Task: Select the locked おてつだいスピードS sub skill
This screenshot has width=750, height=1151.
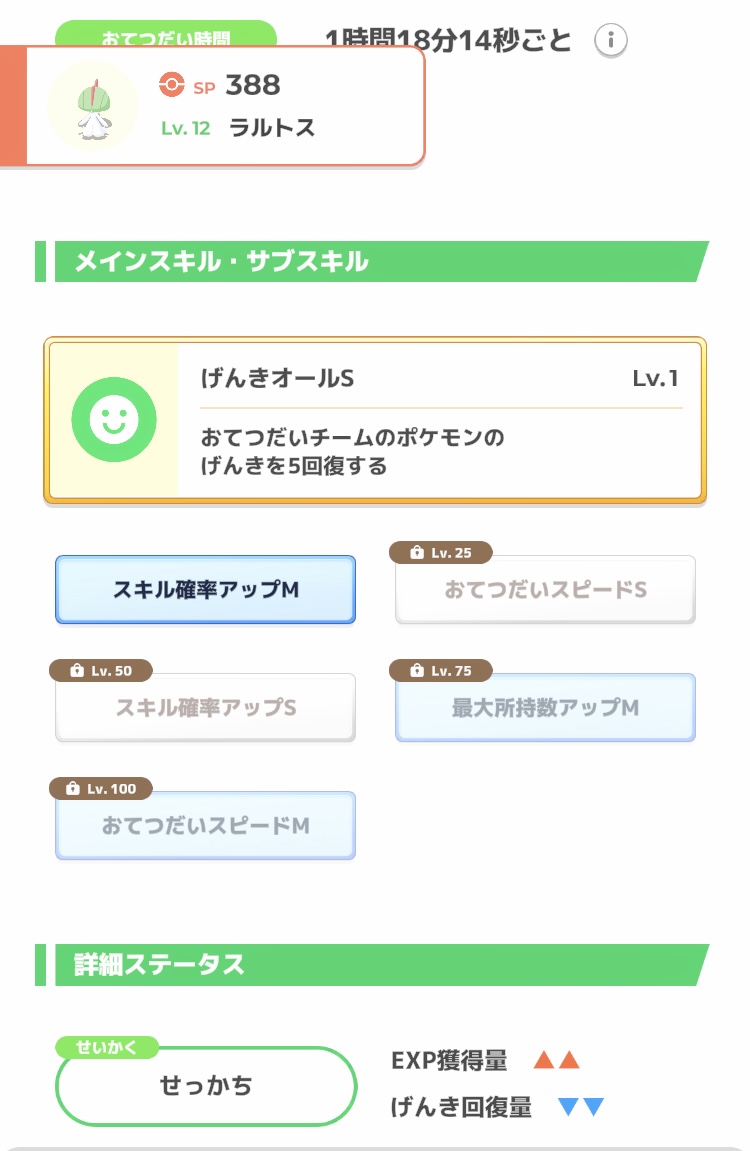Action: click(545, 590)
